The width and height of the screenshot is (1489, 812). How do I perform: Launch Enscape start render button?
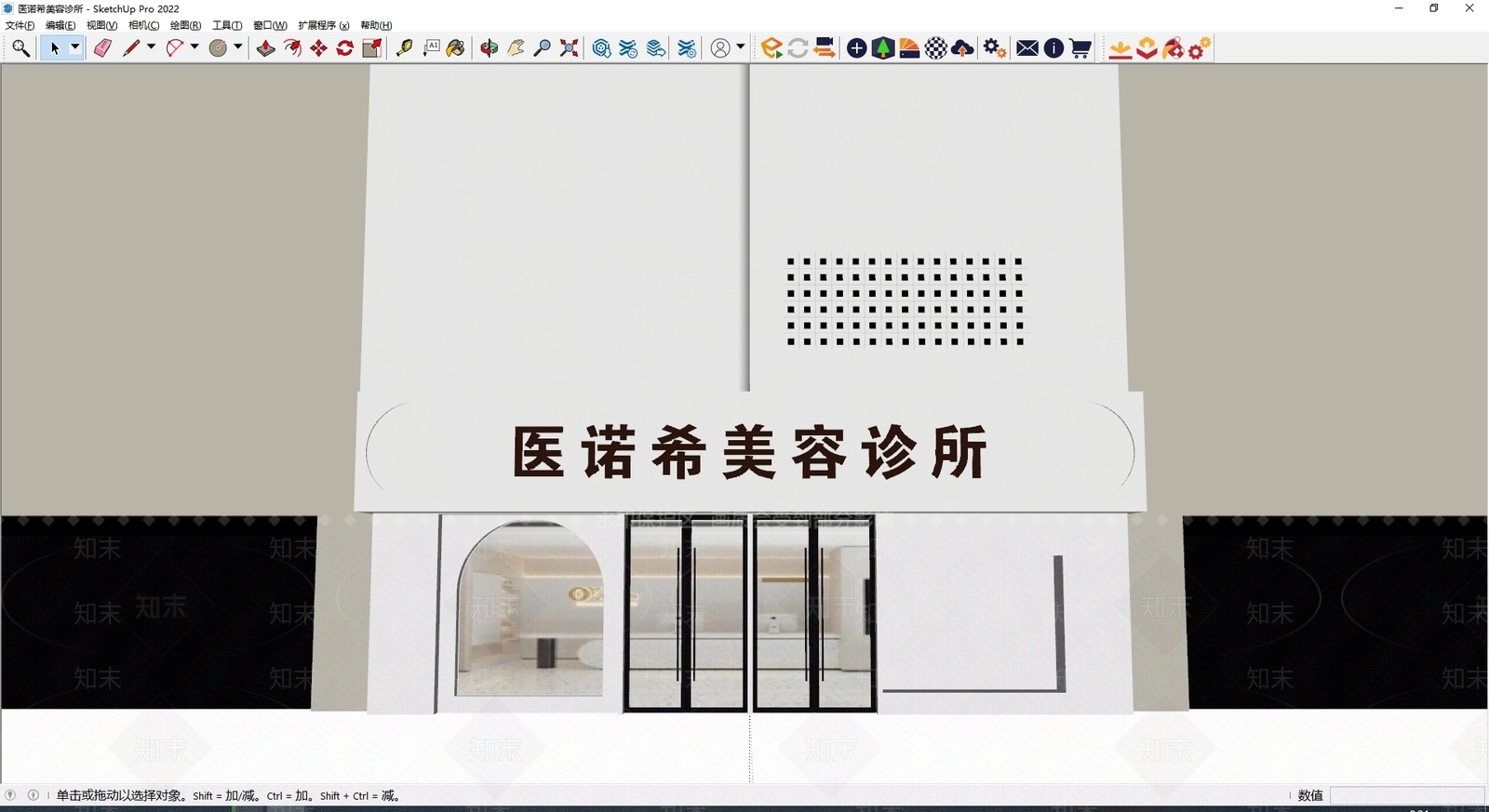771,48
